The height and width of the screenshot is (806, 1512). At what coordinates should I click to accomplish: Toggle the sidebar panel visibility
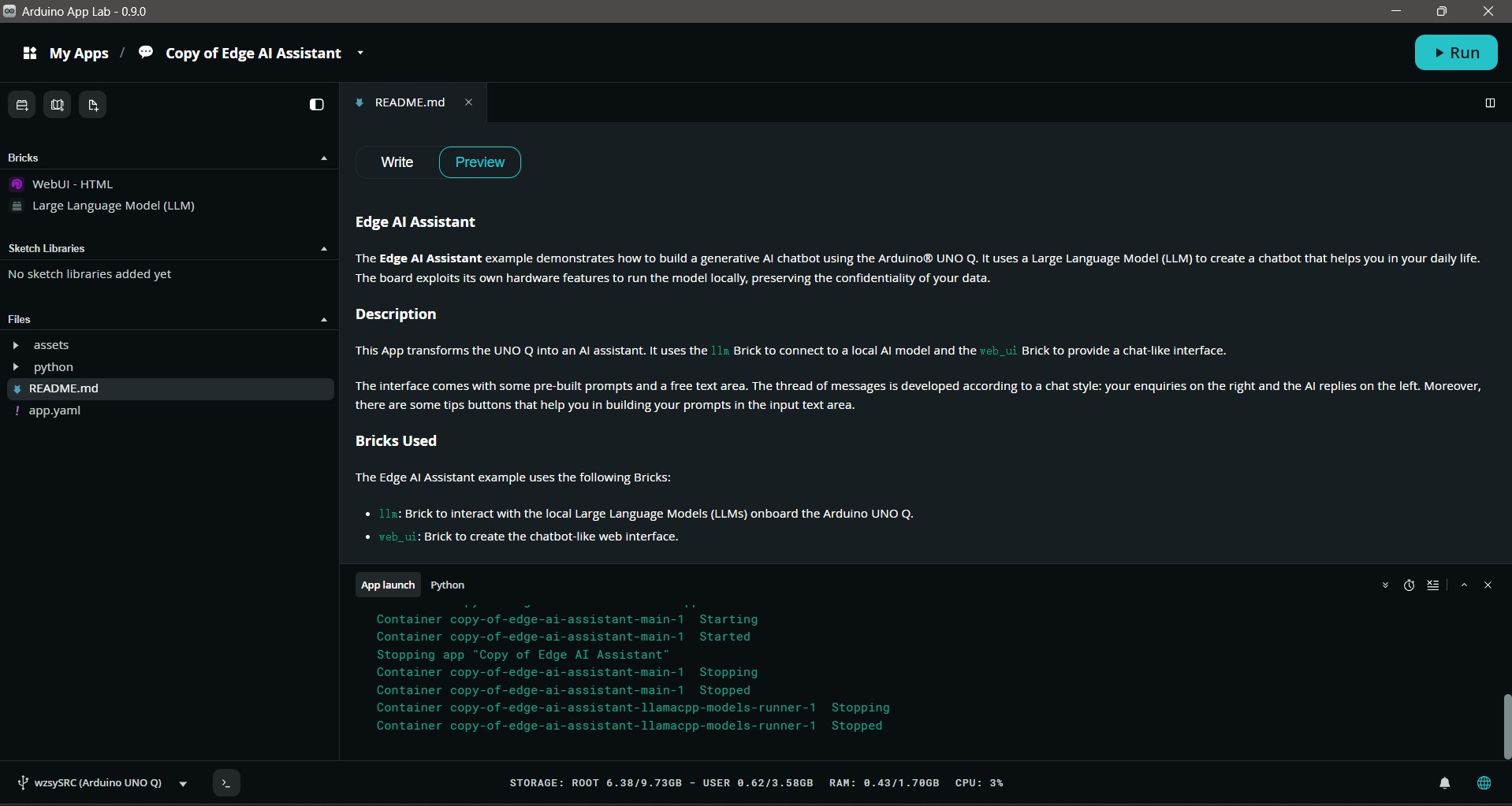coord(316,105)
